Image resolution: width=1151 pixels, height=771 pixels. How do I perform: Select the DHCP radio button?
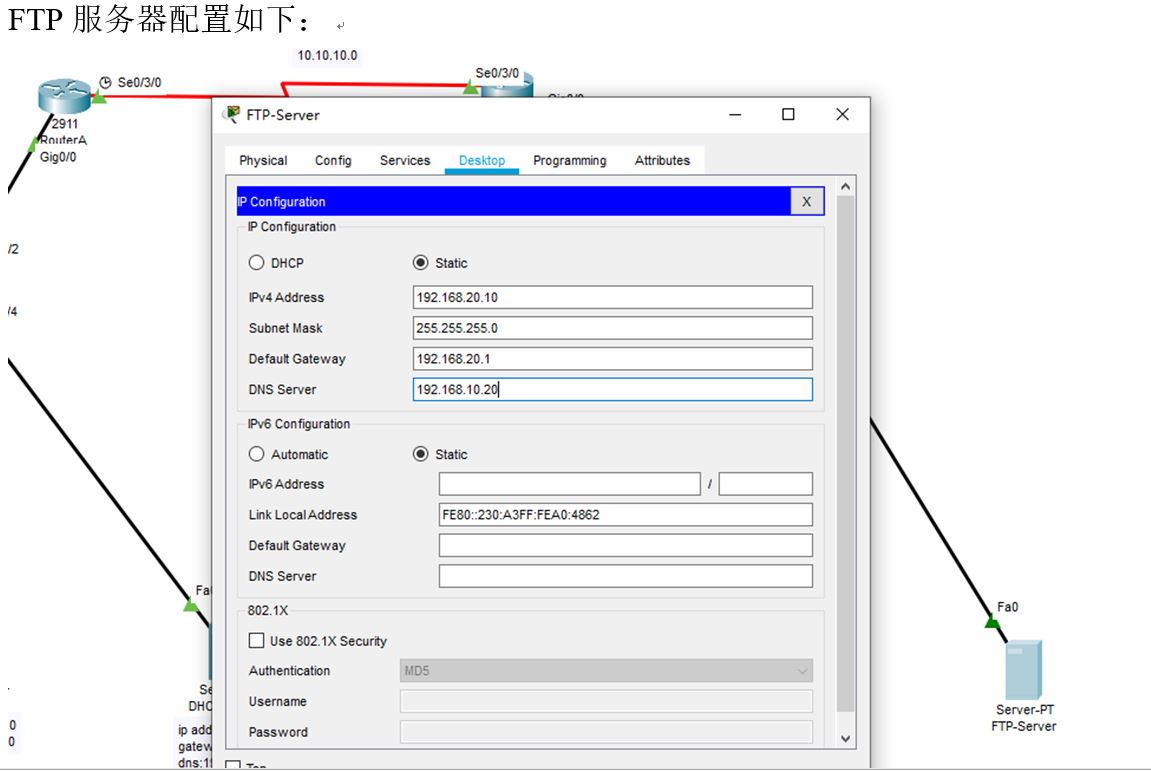click(256, 262)
